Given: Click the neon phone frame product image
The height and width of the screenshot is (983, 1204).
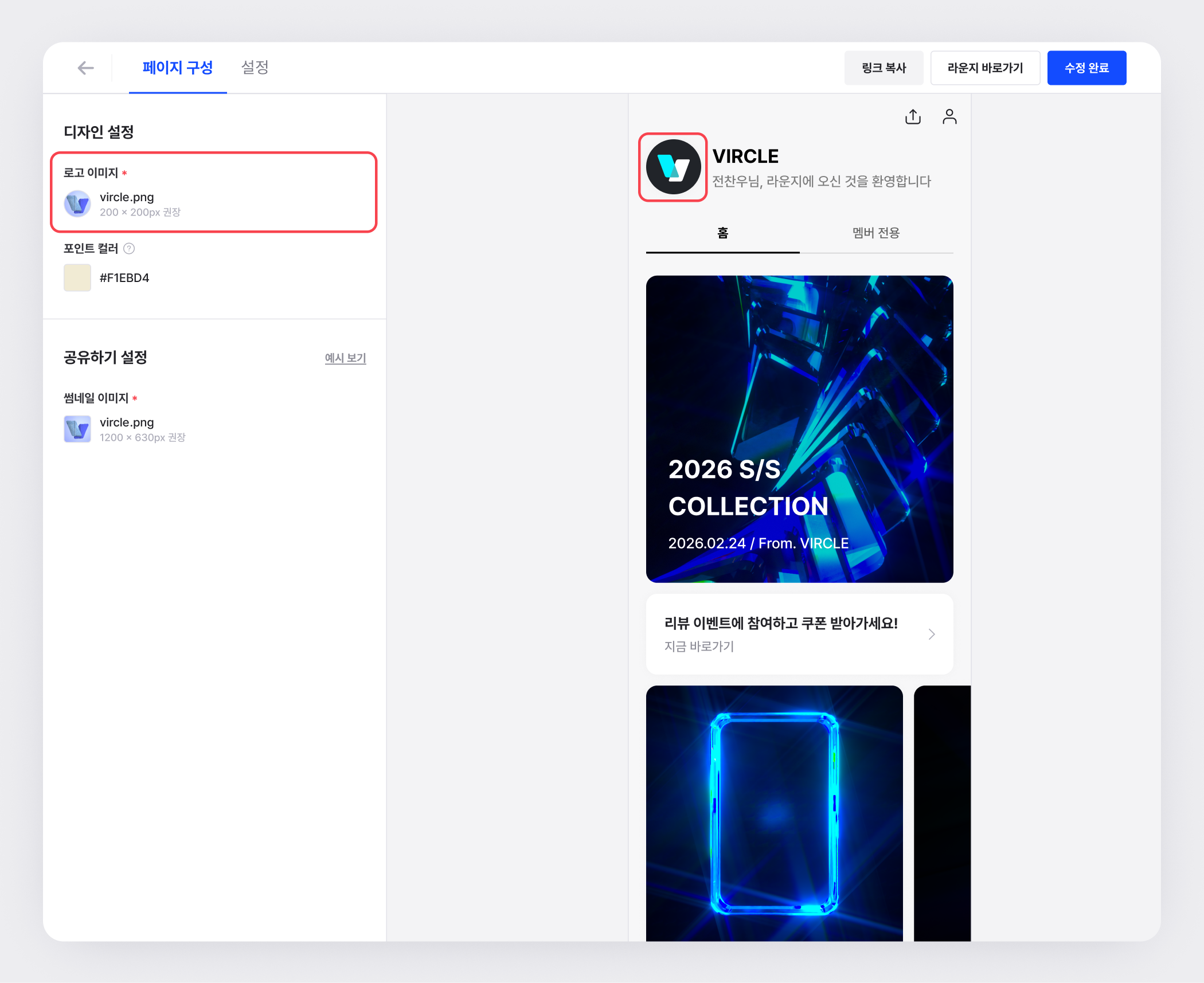Looking at the screenshot, I should [774, 813].
